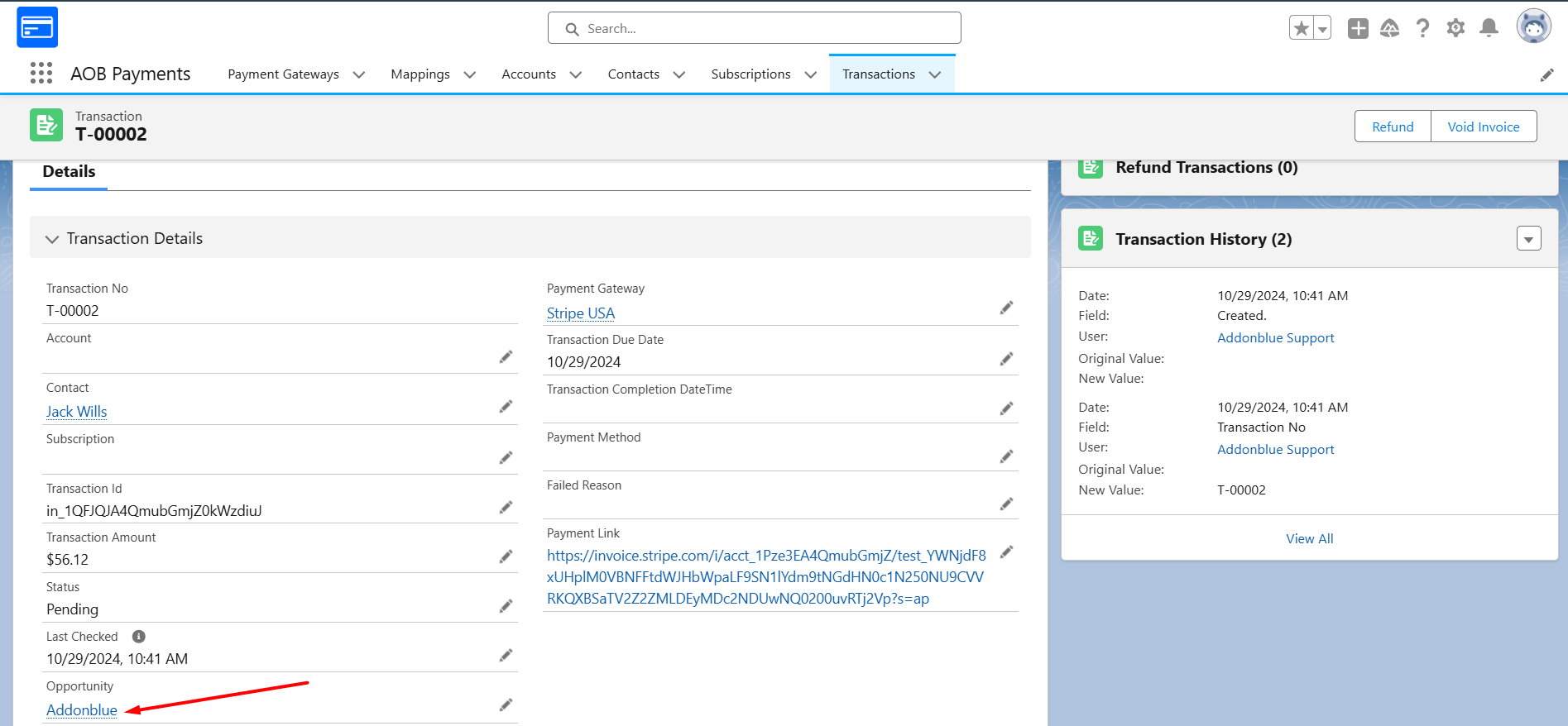Open Addonblue Support user for Created entry
The height and width of the screenshot is (726, 1568).
pos(1276,337)
